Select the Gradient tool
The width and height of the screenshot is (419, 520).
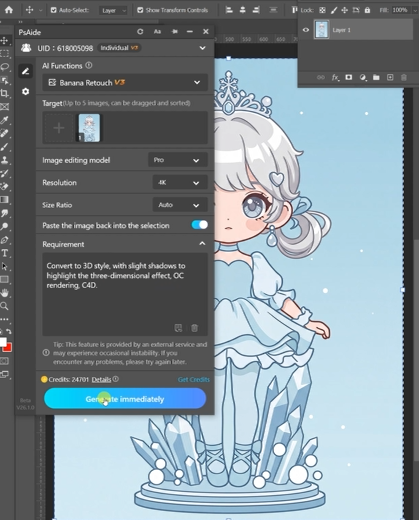(x=4, y=200)
